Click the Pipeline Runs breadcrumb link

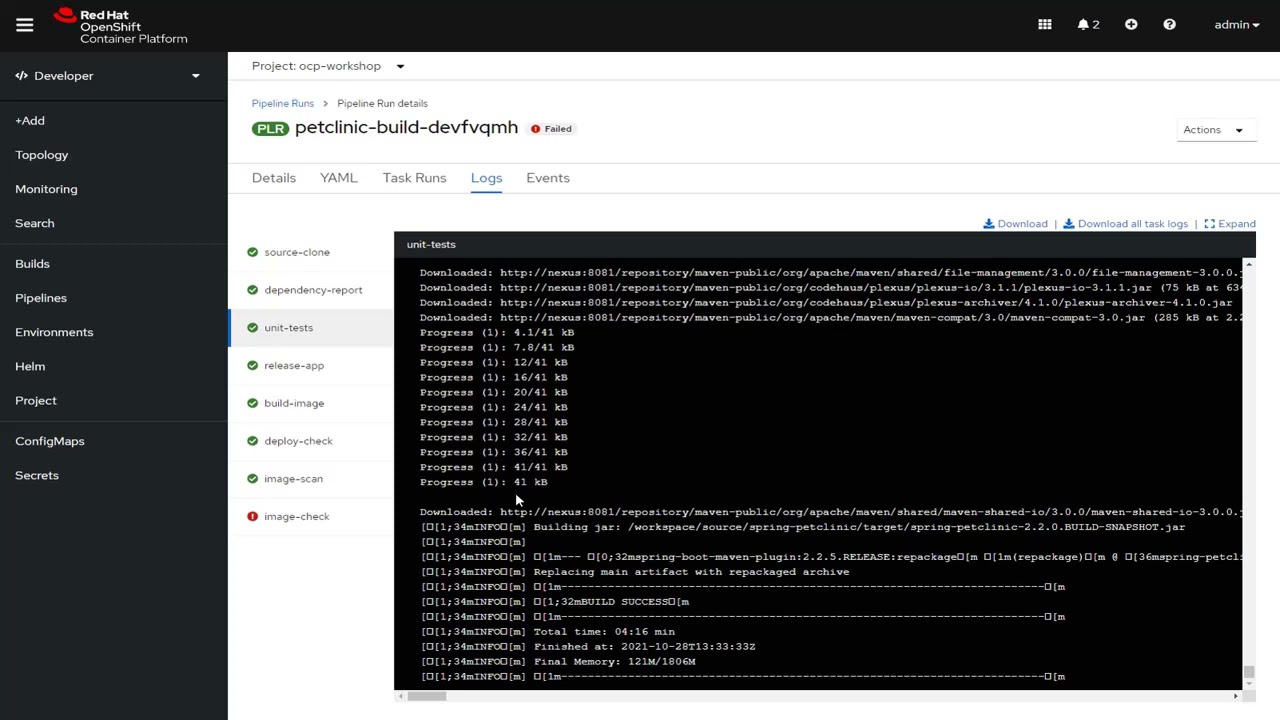coord(283,103)
